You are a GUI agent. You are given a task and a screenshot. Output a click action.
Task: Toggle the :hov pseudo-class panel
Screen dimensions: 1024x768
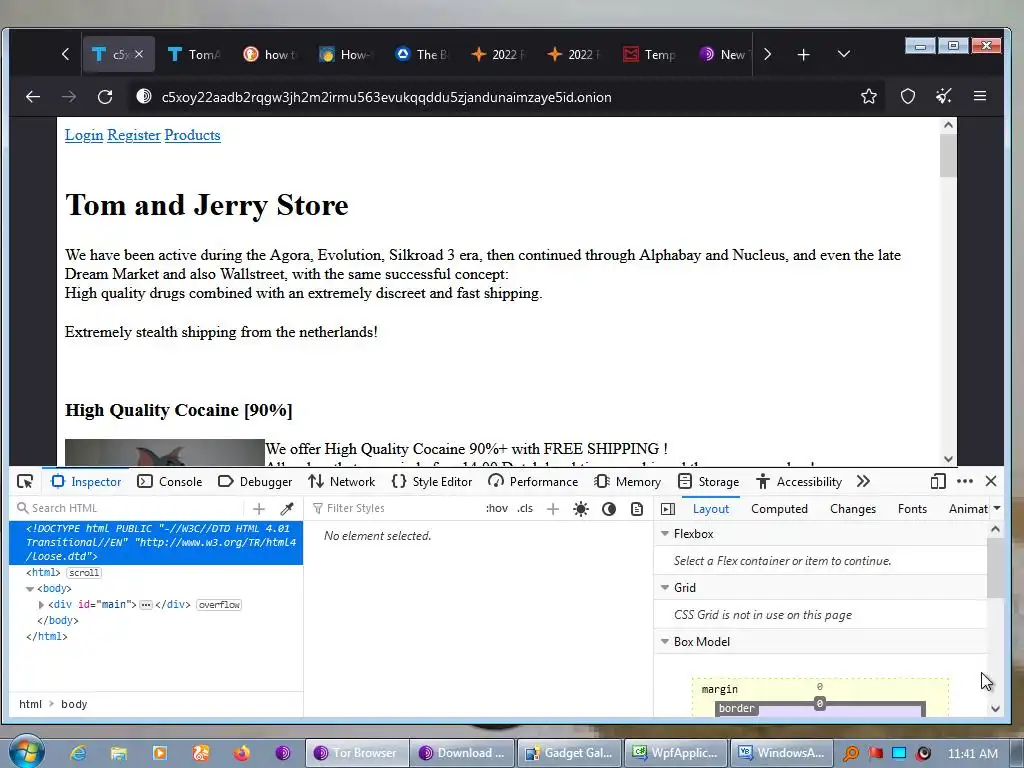point(497,508)
